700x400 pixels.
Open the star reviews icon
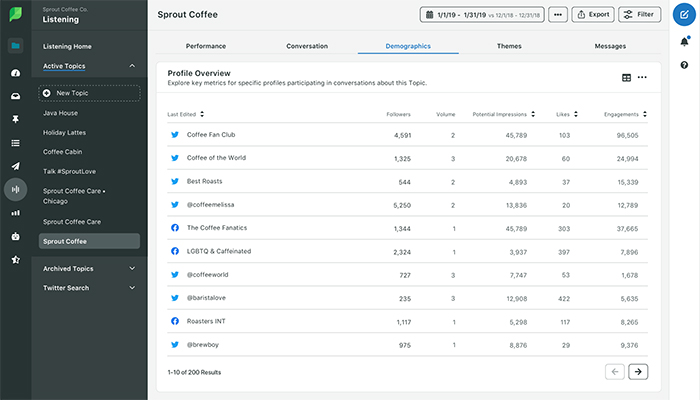[16, 259]
